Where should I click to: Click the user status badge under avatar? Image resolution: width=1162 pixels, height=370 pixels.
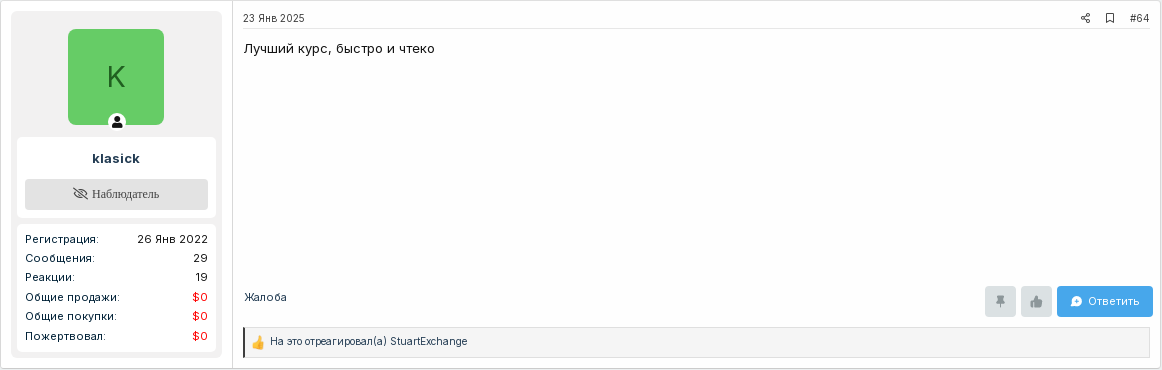coord(117,122)
